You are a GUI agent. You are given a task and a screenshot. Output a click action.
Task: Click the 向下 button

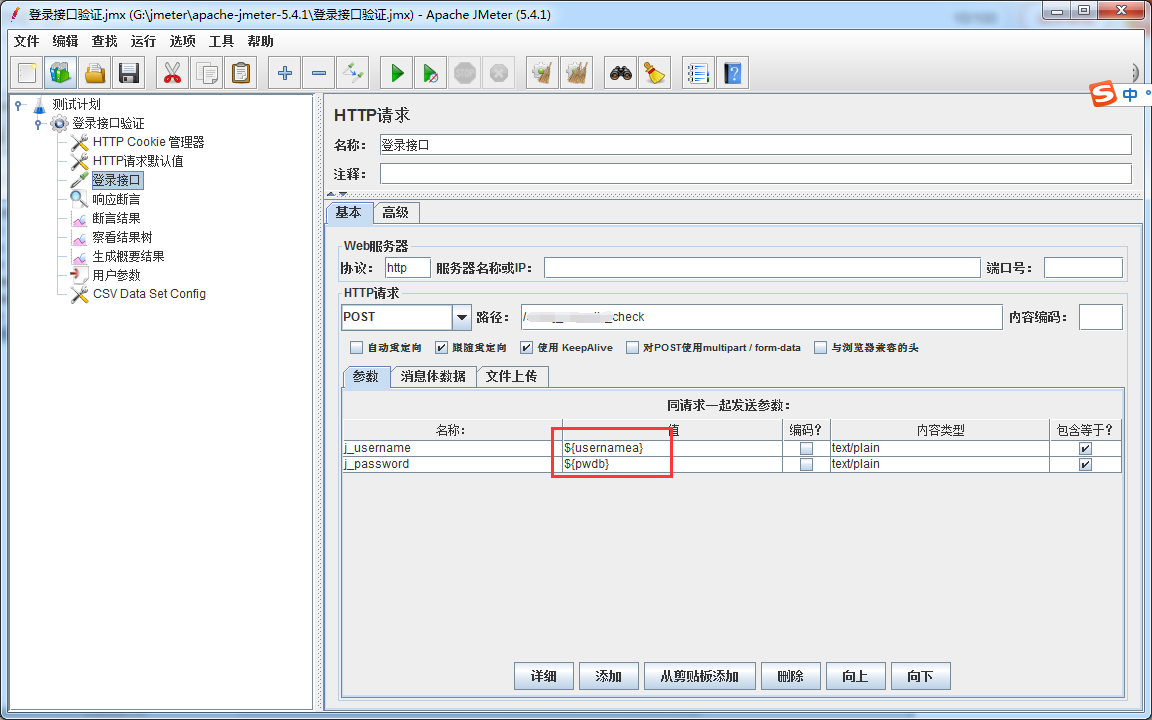click(x=921, y=676)
